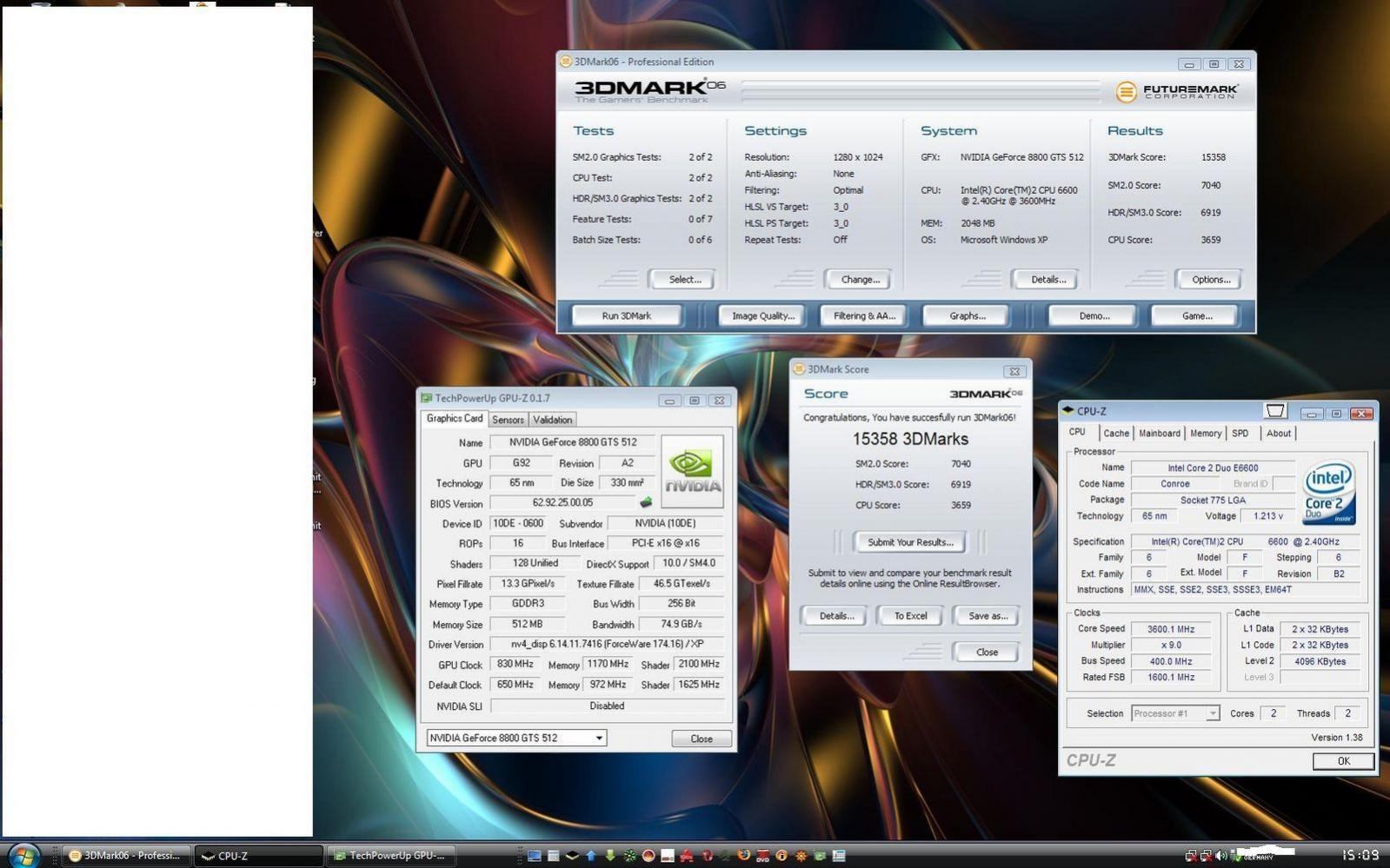The image size is (1390, 868).
Task: Export the score using To Excel
Action: point(910,616)
